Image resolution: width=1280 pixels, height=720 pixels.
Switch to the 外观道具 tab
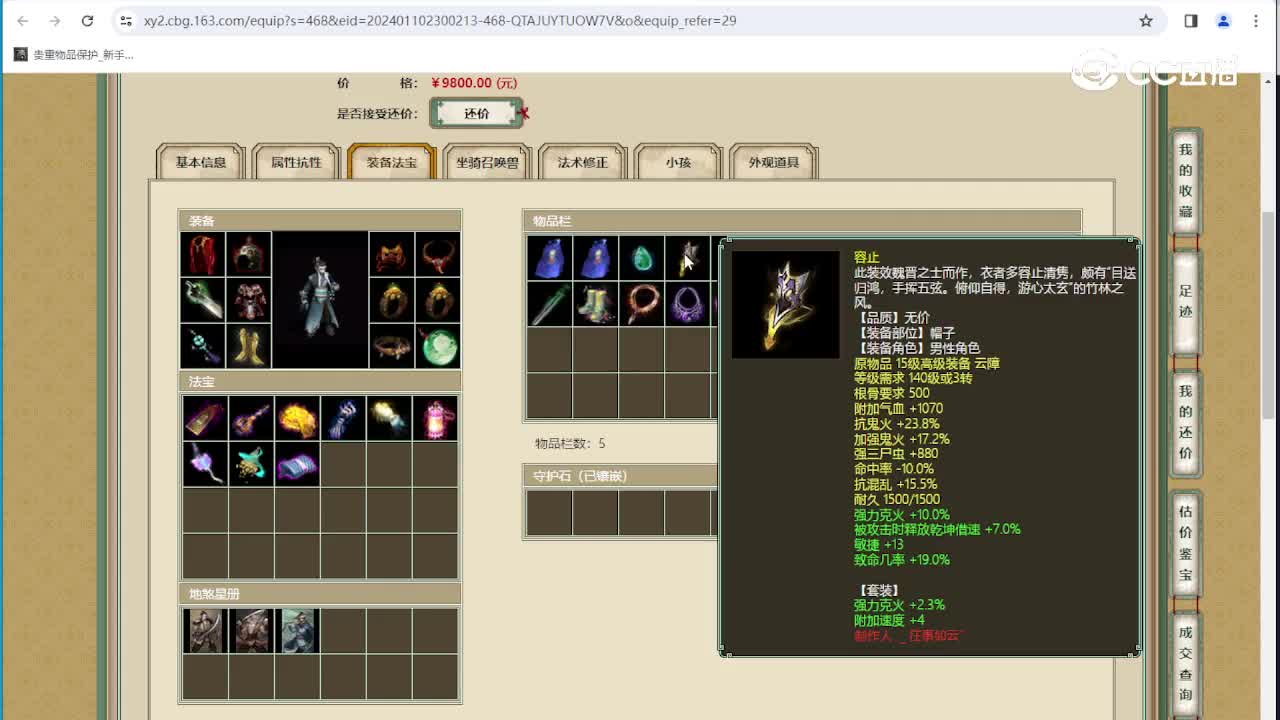pyautogui.click(x=774, y=162)
